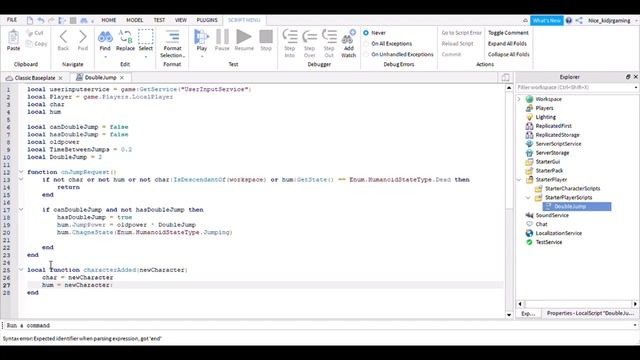Click the What's New button
This screenshot has width=640, height=360.
coord(547,20)
